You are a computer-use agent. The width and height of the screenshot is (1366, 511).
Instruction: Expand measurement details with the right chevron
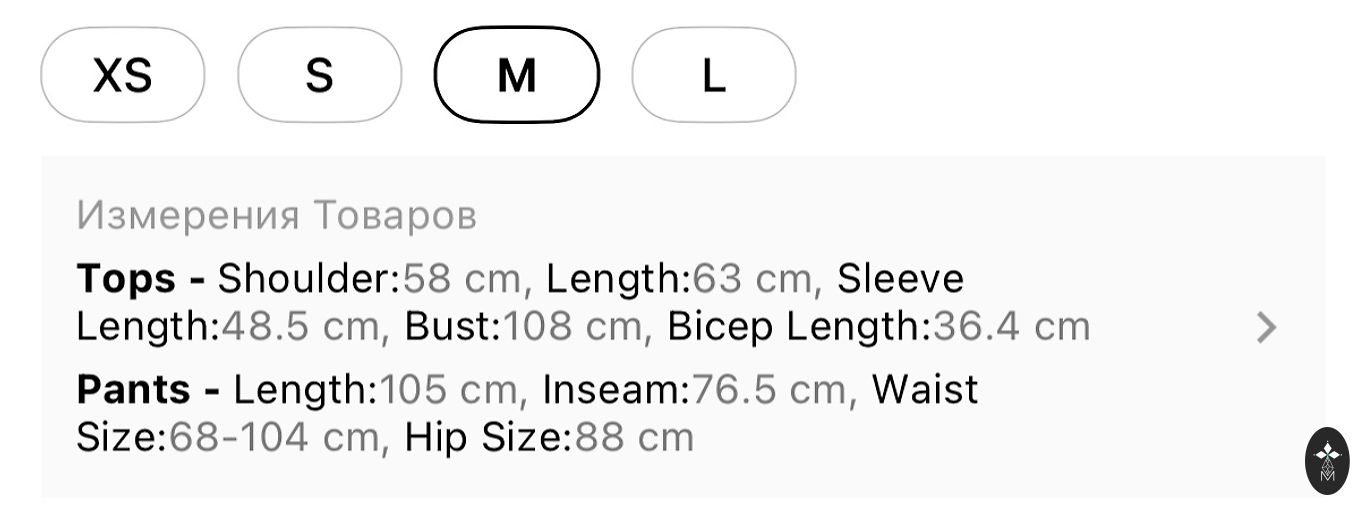(x=1266, y=327)
